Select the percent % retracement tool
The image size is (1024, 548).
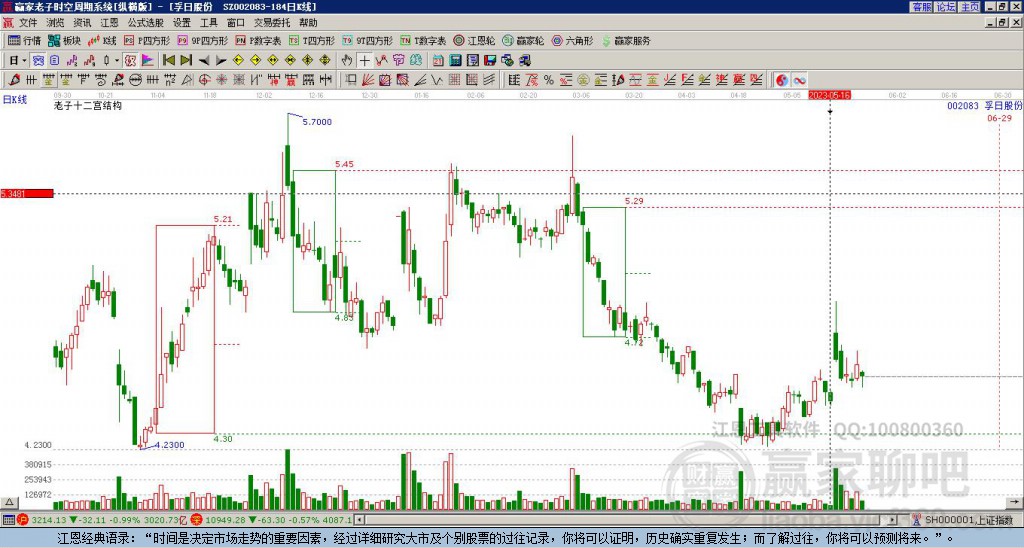(549, 80)
